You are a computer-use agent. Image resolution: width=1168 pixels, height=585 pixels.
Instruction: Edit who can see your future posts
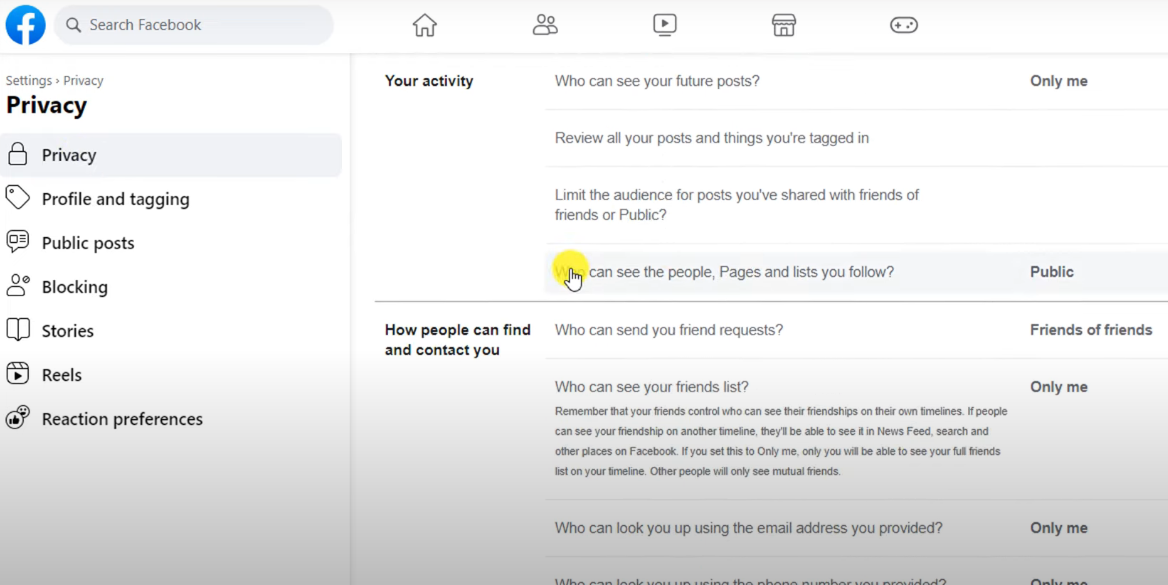(x=1058, y=81)
